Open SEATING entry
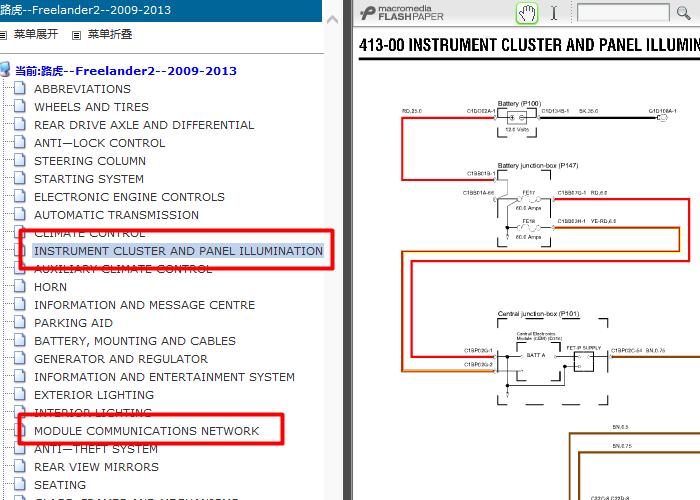The image size is (700, 500). coord(60,485)
